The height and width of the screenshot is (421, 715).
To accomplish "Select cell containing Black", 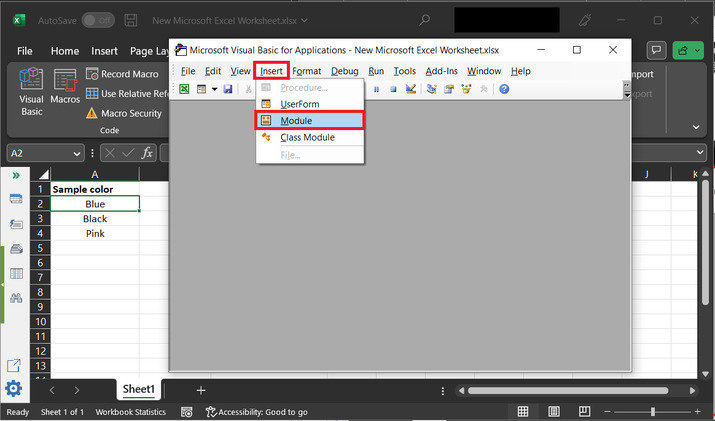I will (95, 219).
